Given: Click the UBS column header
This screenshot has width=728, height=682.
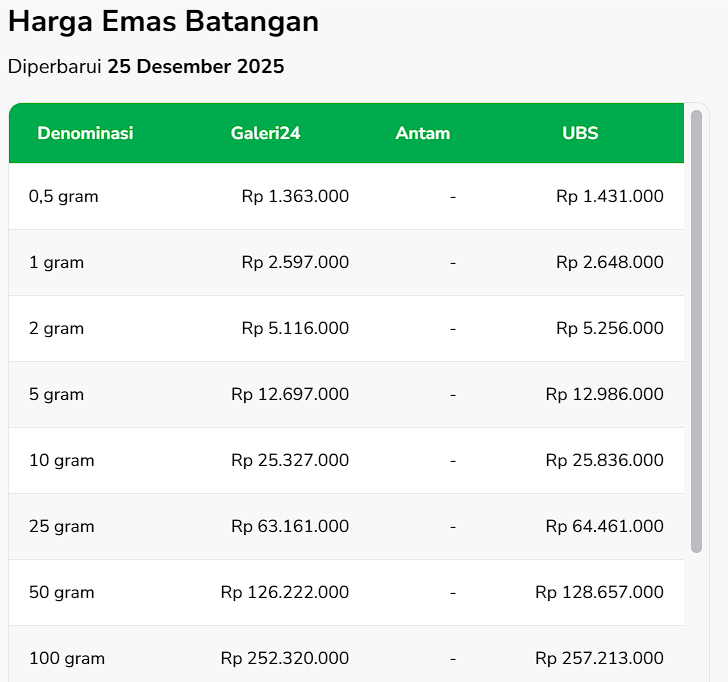Looking at the screenshot, I should tap(580, 133).
